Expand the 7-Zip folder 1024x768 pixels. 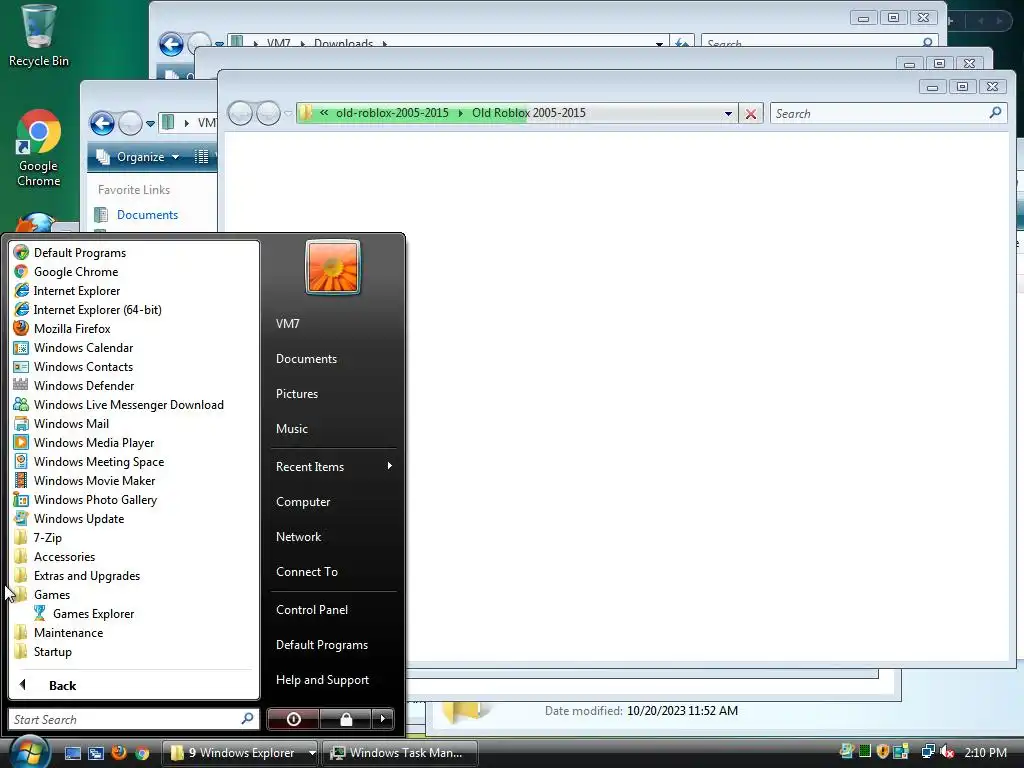click(47, 537)
